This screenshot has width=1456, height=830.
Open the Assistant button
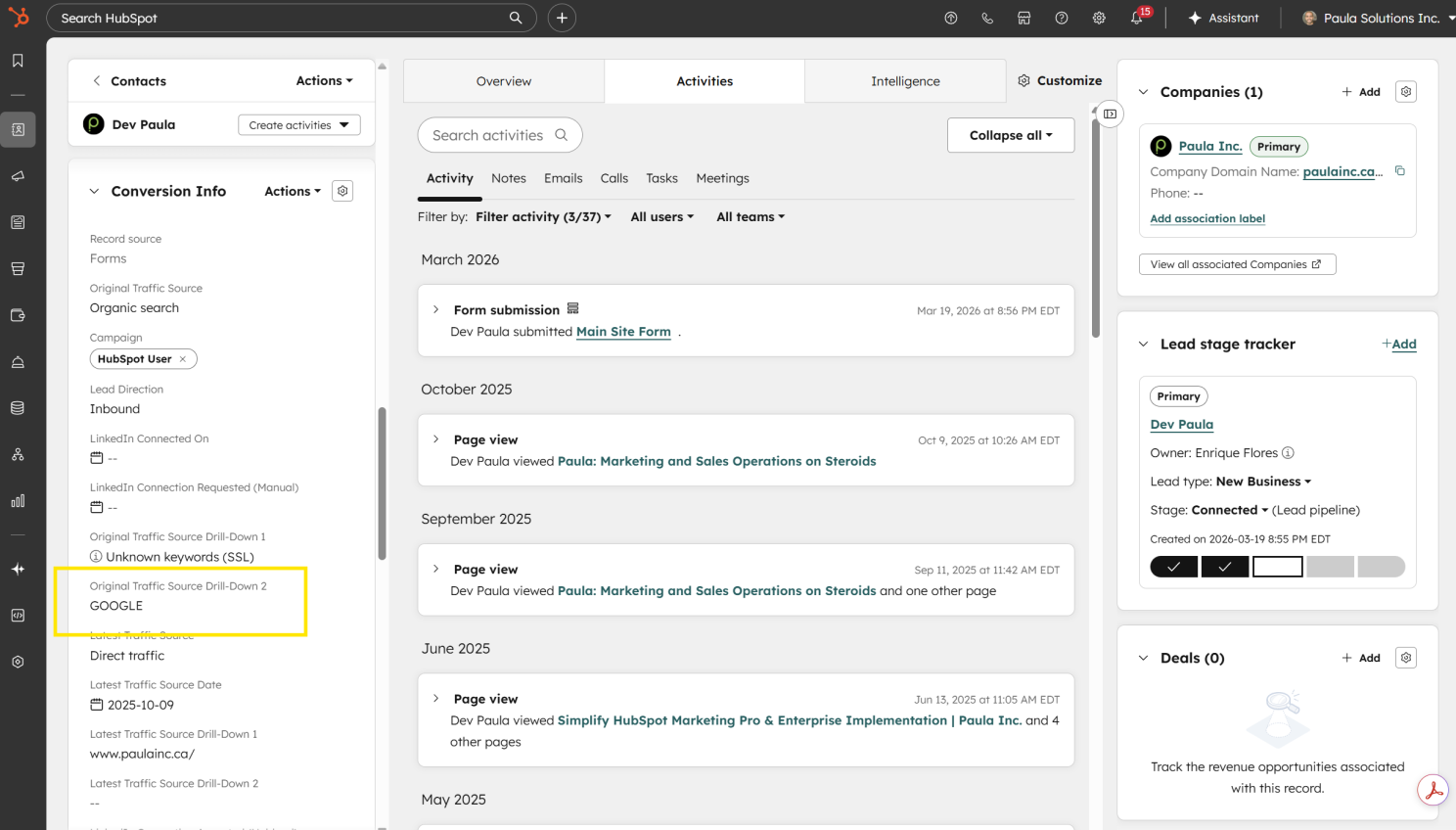1223,18
